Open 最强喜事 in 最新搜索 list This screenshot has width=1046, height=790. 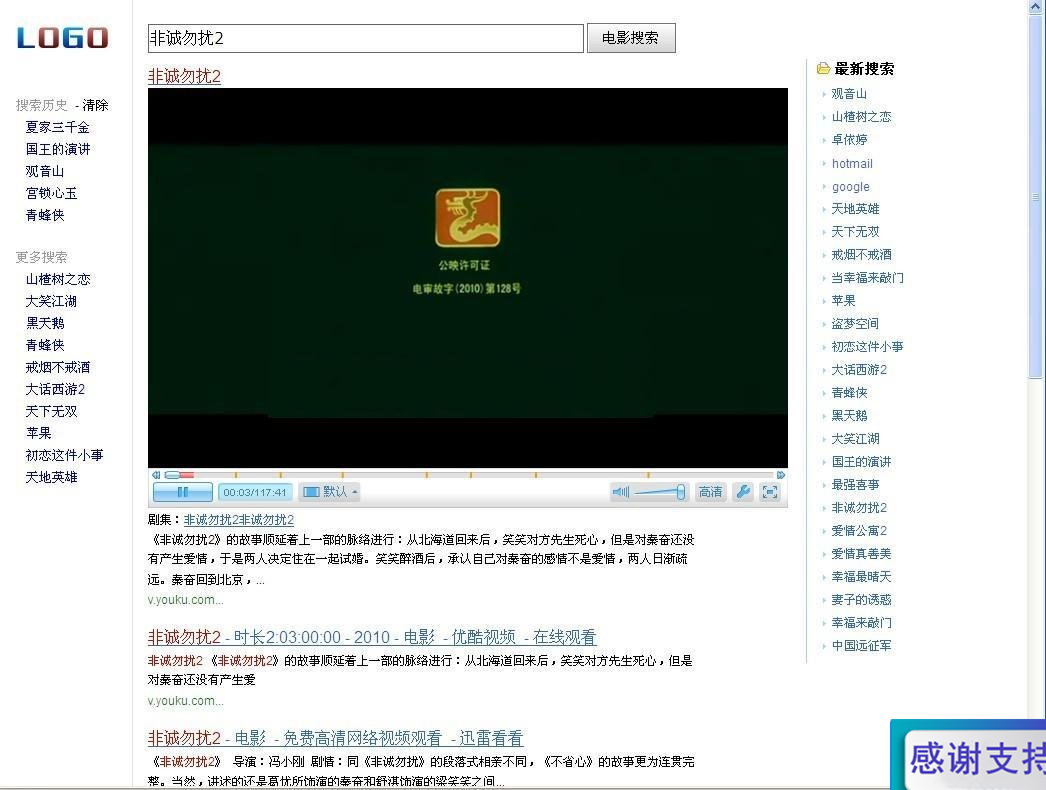[x=855, y=485]
